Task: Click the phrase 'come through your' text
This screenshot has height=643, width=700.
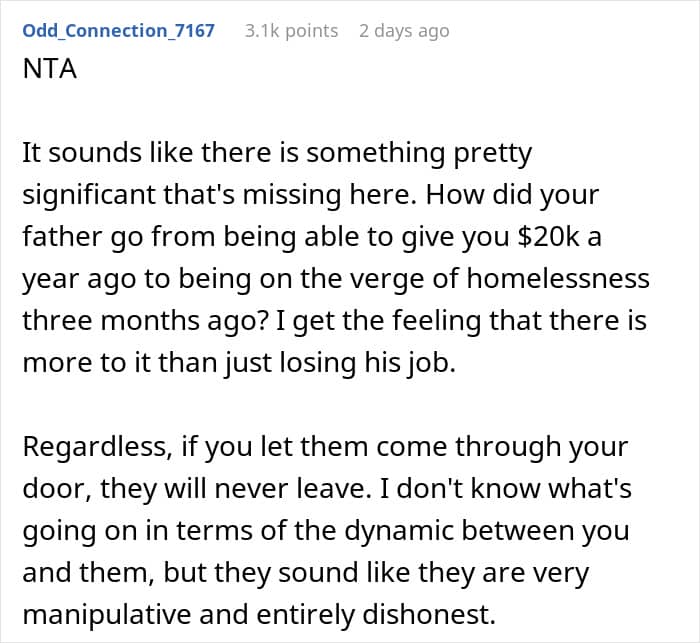Action: (502, 447)
